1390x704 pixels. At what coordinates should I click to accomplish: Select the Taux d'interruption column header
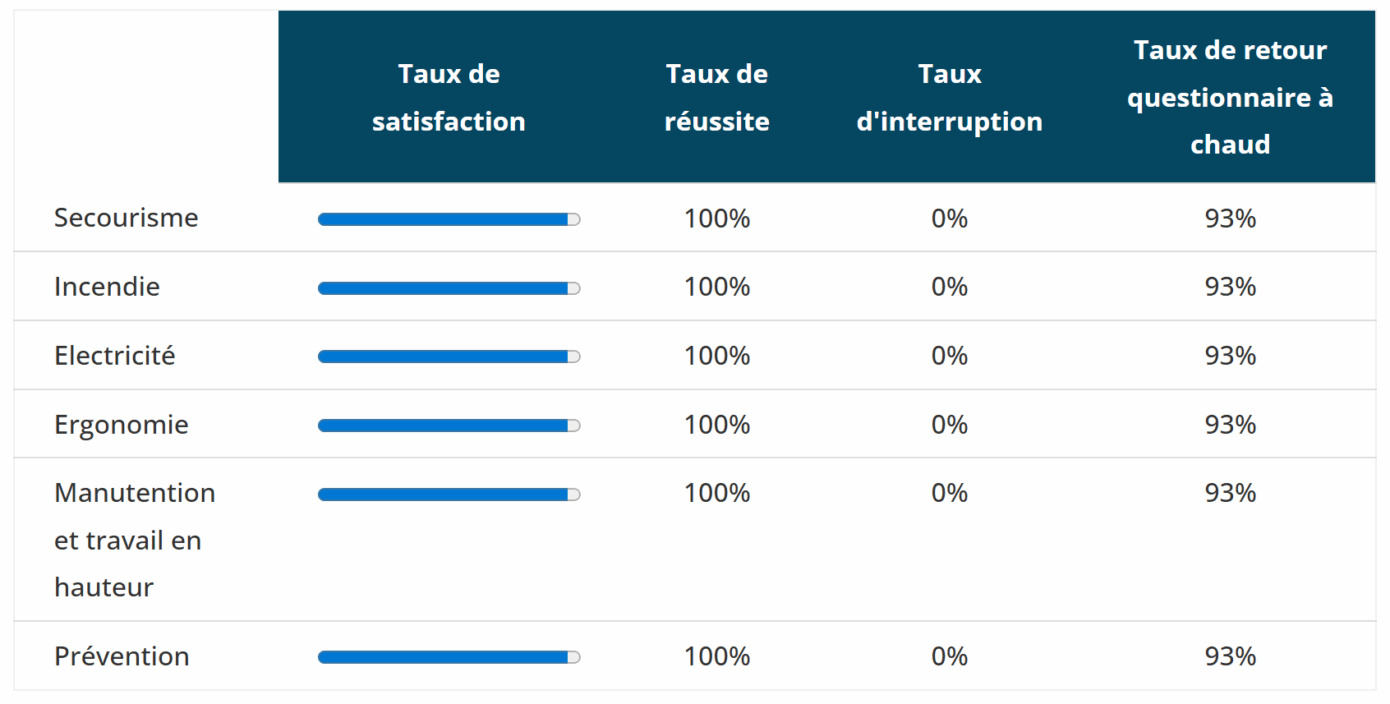[x=949, y=97]
